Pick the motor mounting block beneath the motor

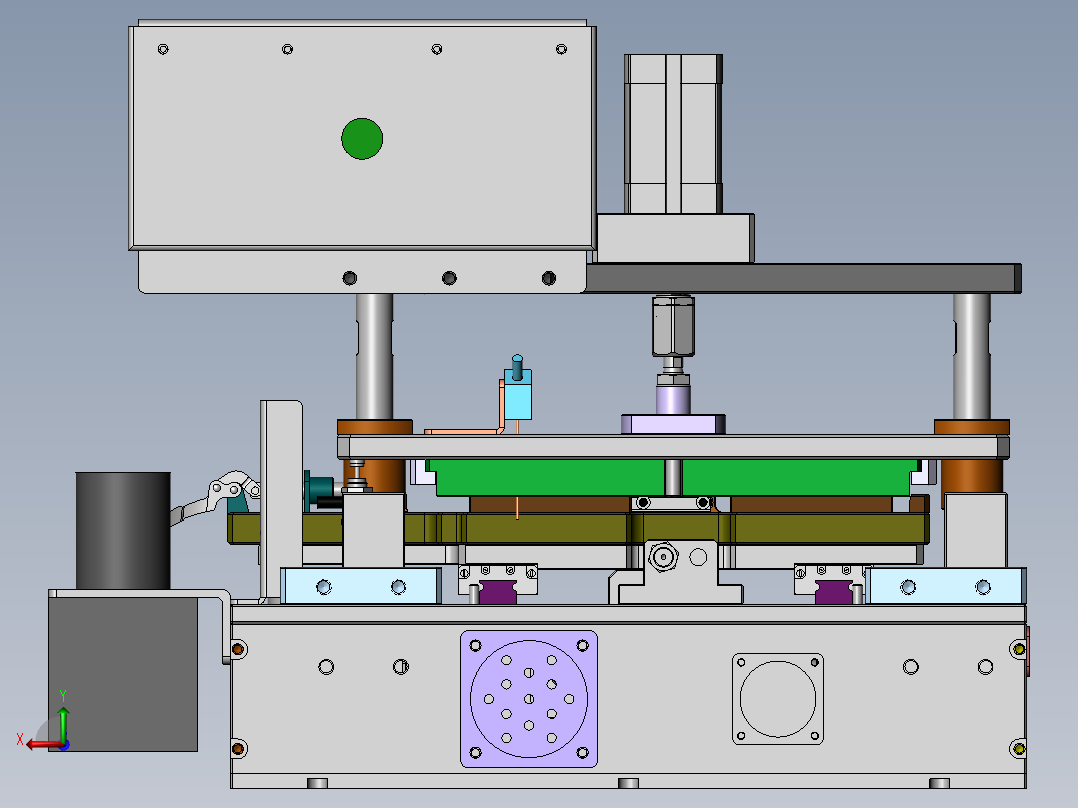coord(675,238)
